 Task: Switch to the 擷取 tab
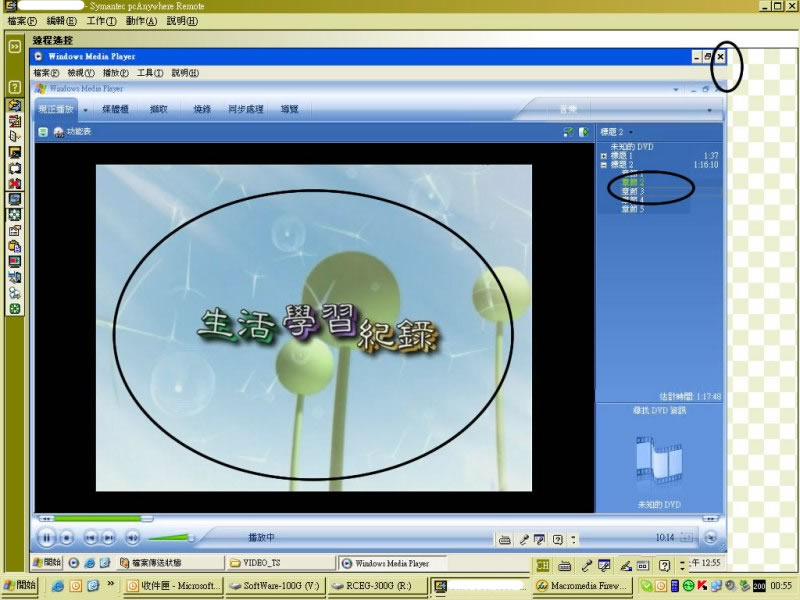[x=159, y=109]
